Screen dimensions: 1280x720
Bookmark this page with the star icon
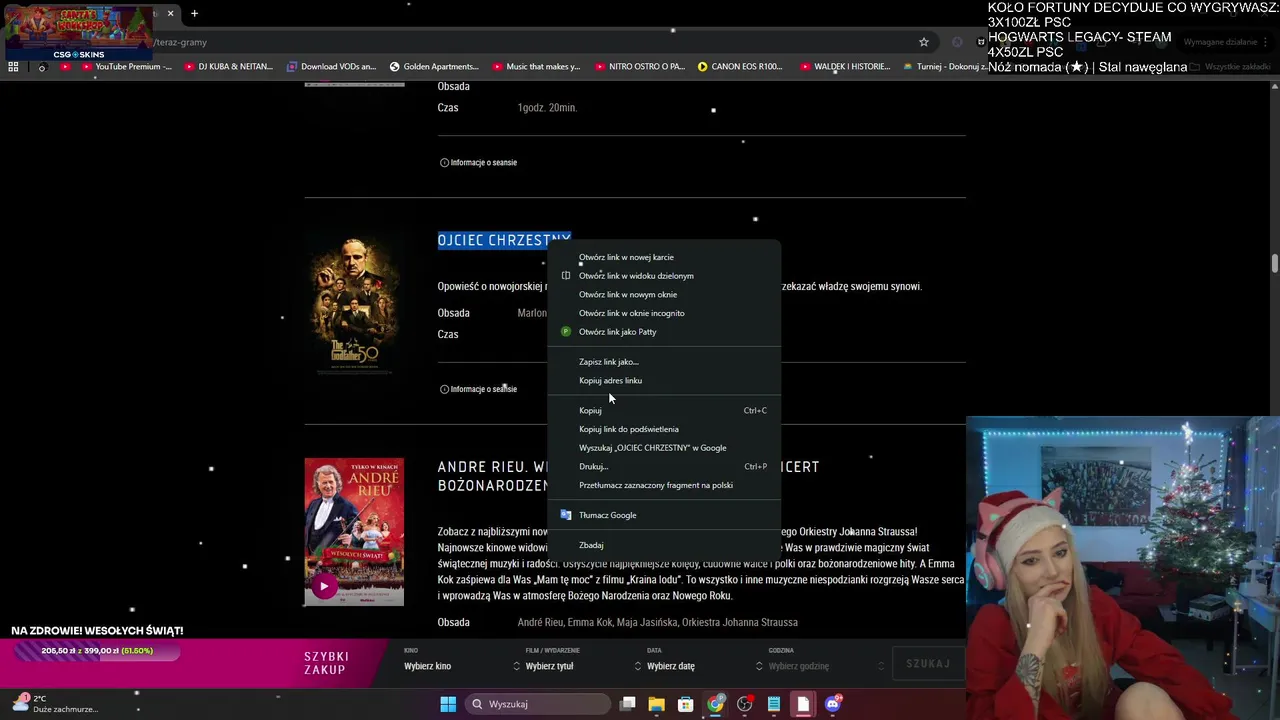[924, 42]
